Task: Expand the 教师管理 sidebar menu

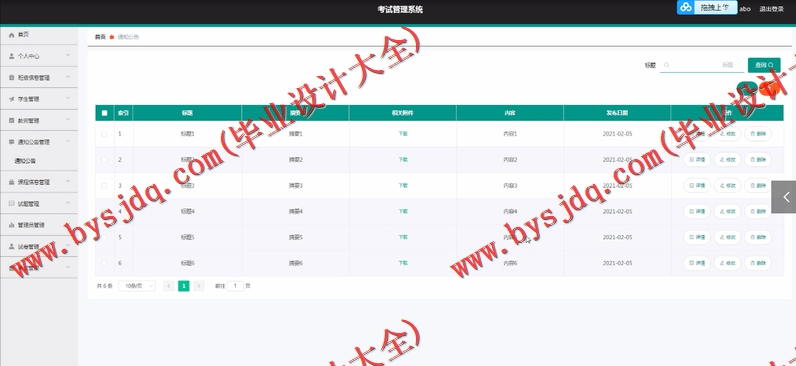Action: point(39,121)
